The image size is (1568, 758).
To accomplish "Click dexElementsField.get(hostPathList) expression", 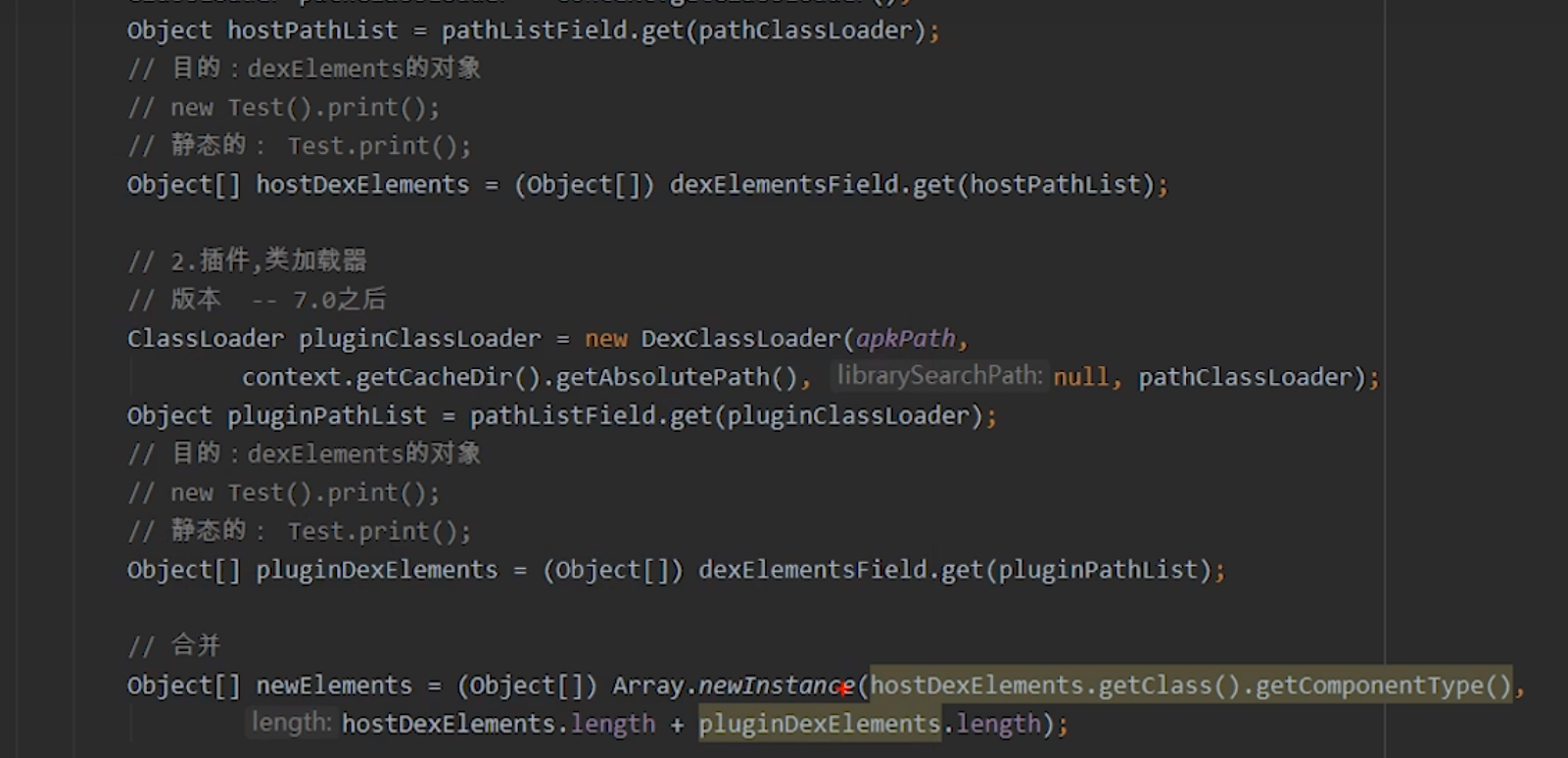I will (912, 185).
